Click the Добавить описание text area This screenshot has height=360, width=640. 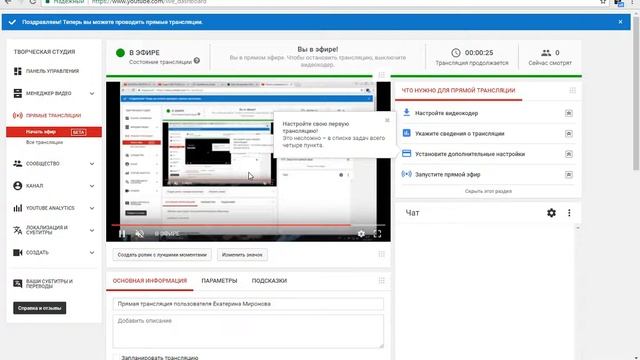point(248,331)
